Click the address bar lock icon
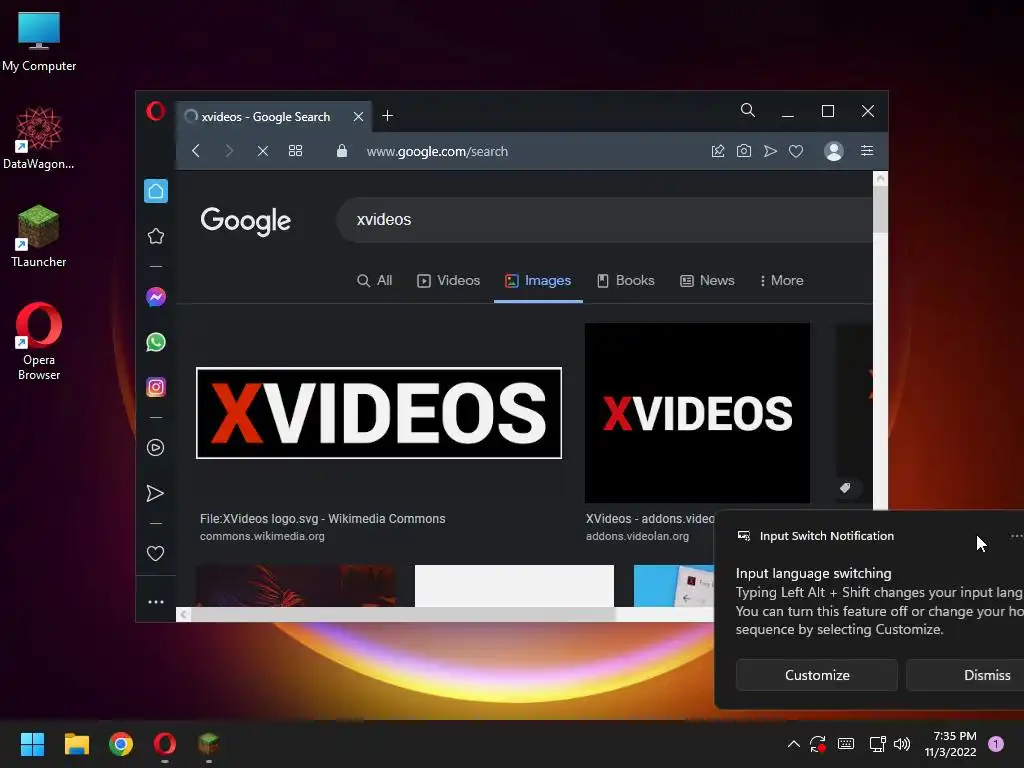 (342, 151)
